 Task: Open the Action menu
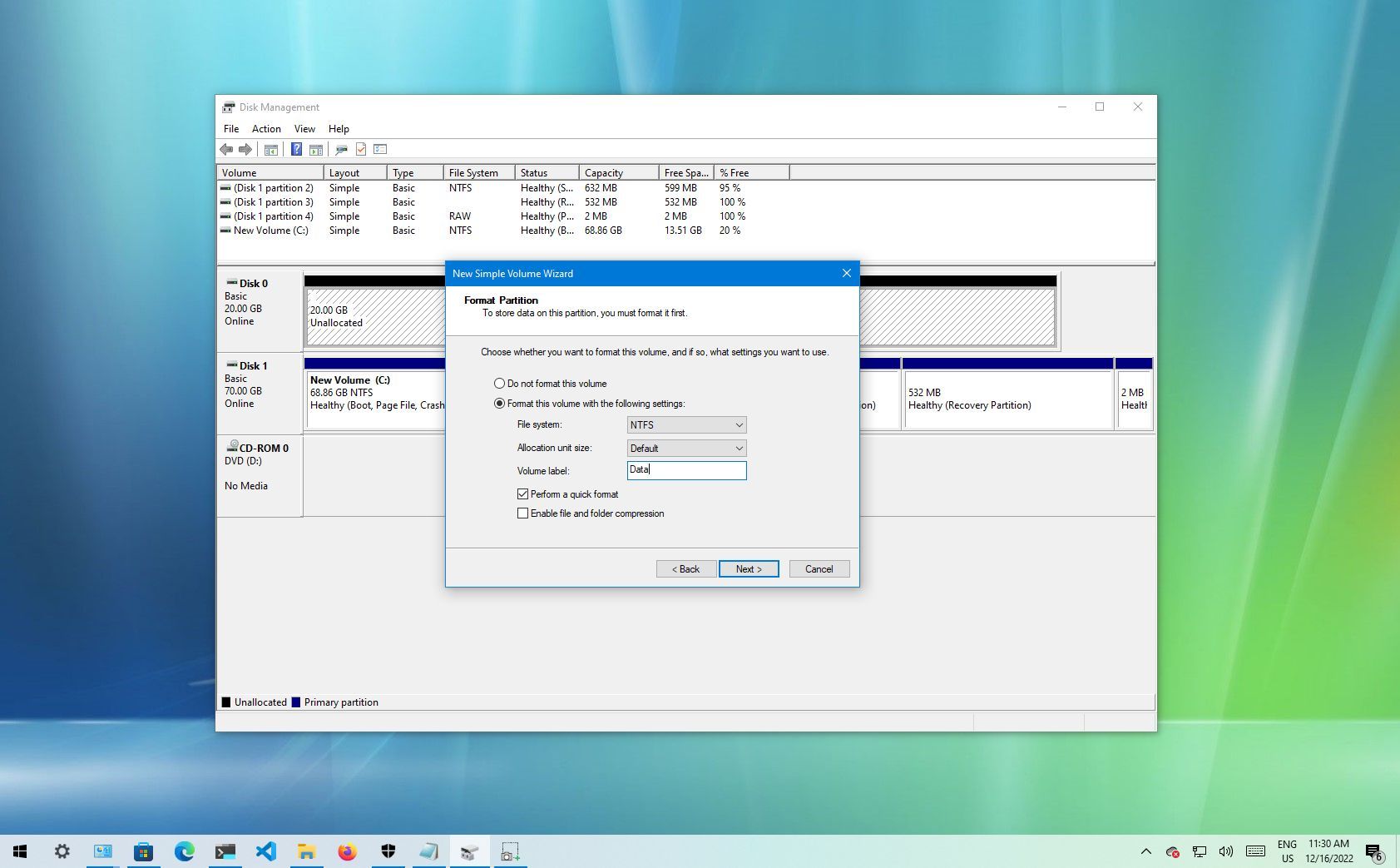266,128
